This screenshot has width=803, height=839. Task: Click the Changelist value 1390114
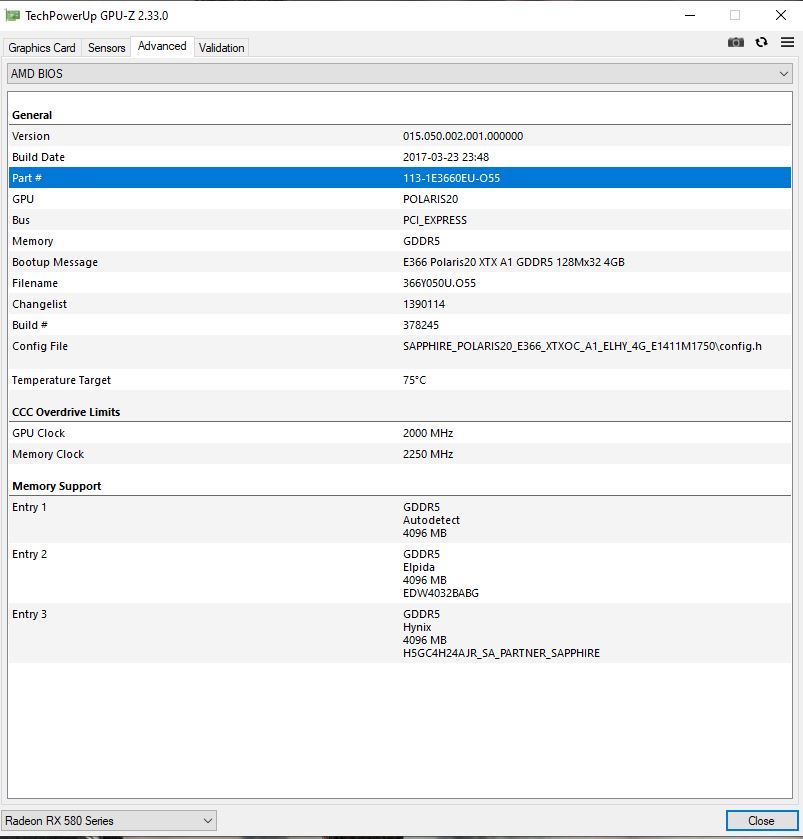(x=424, y=304)
